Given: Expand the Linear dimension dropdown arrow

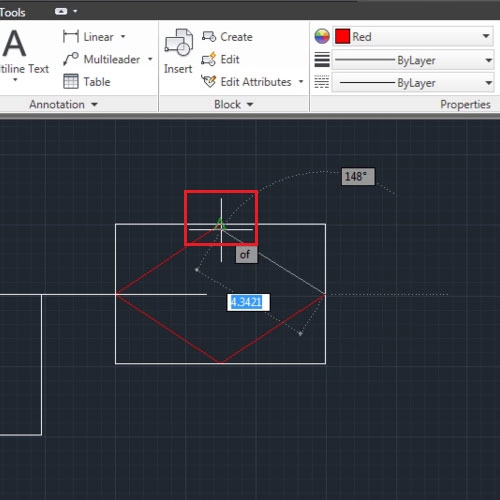Looking at the screenshot, I should [x=123, y=36].
